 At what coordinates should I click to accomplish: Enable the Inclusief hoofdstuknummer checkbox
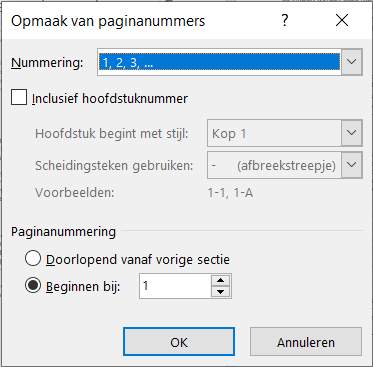click(19, 98)
